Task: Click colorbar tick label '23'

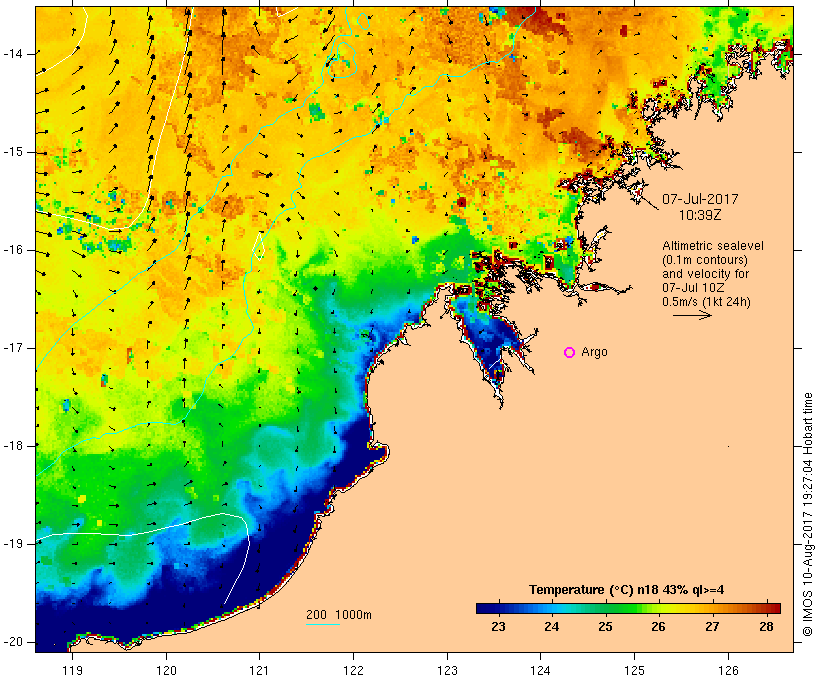Action: 498,626
